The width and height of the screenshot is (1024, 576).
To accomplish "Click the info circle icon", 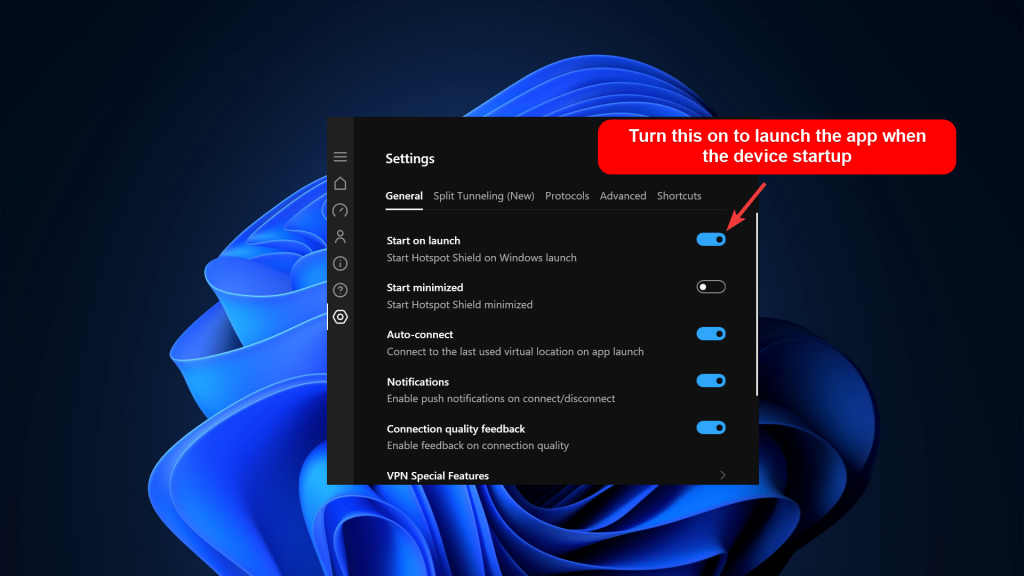I will (340, 263).
